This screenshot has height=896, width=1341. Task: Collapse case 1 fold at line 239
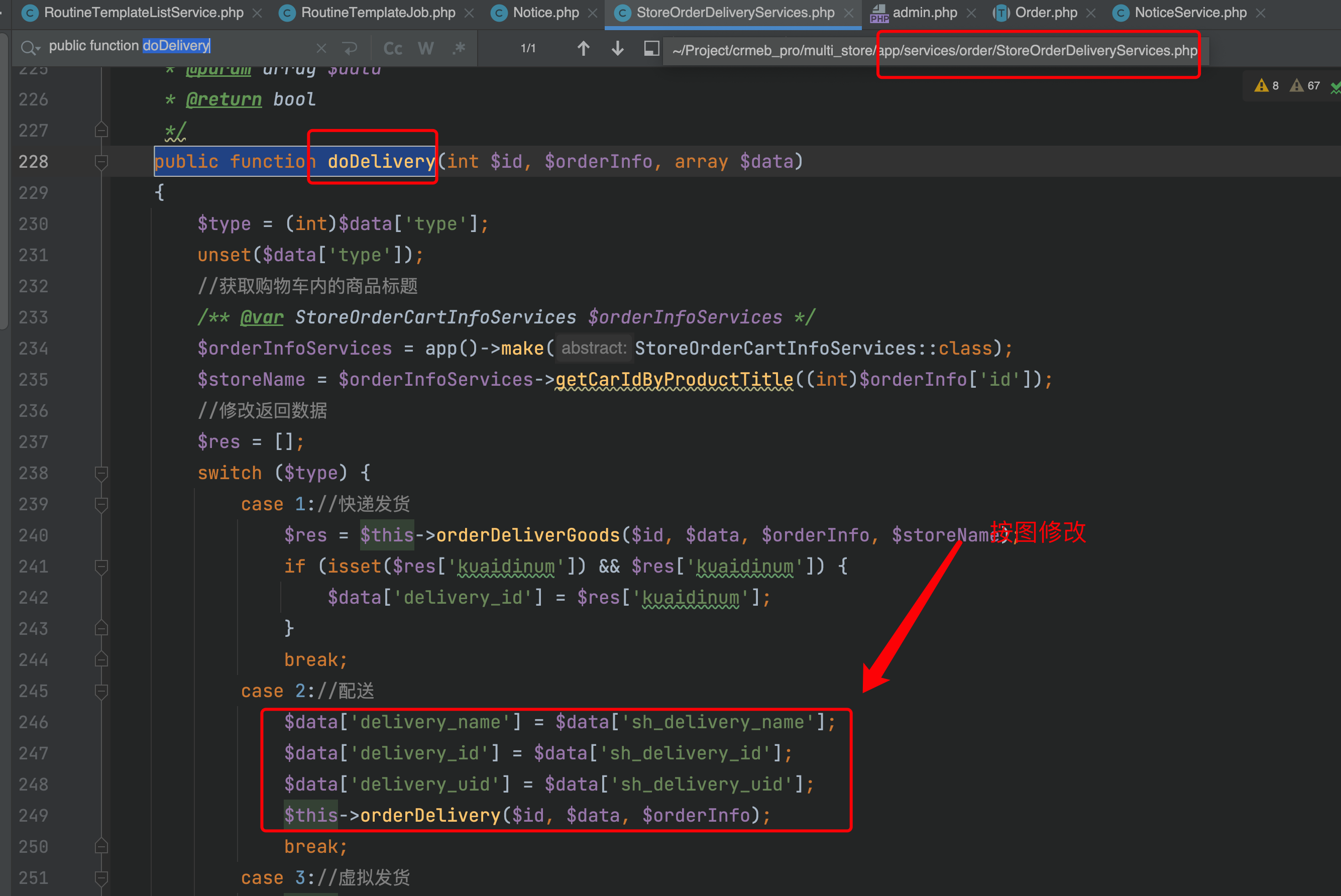101,505
